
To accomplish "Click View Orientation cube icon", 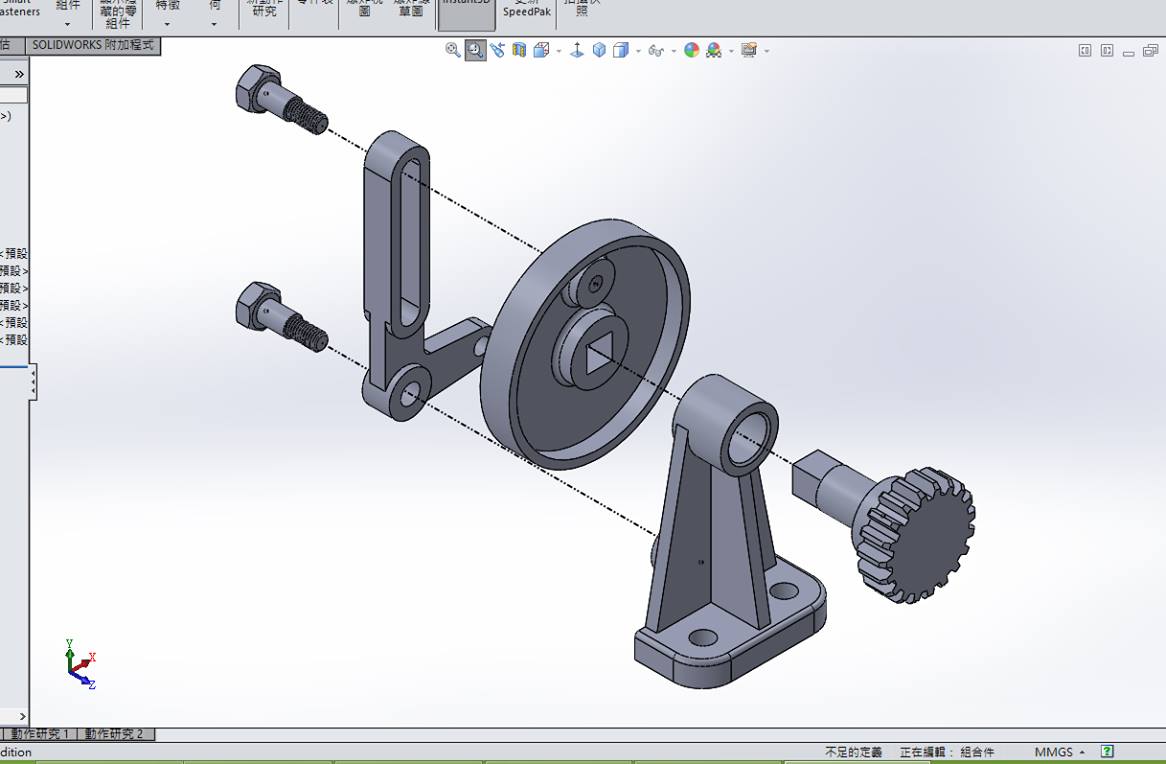I will click(x=541, y=50).
